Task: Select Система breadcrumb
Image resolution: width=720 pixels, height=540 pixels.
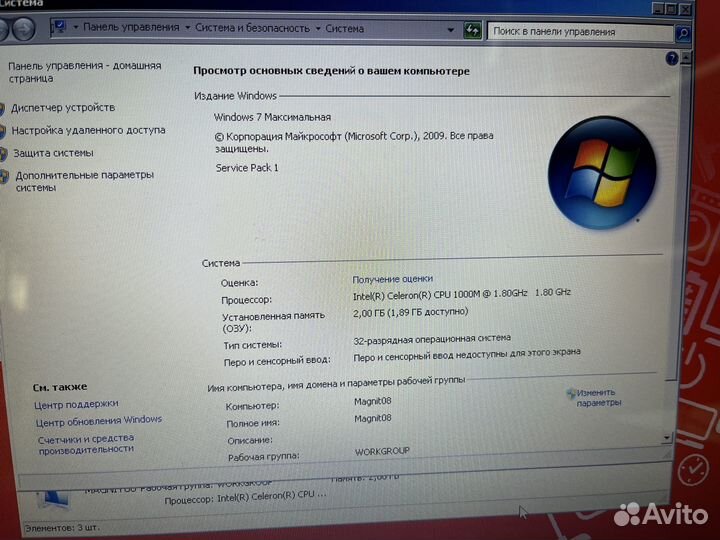Action: [344, 28]
